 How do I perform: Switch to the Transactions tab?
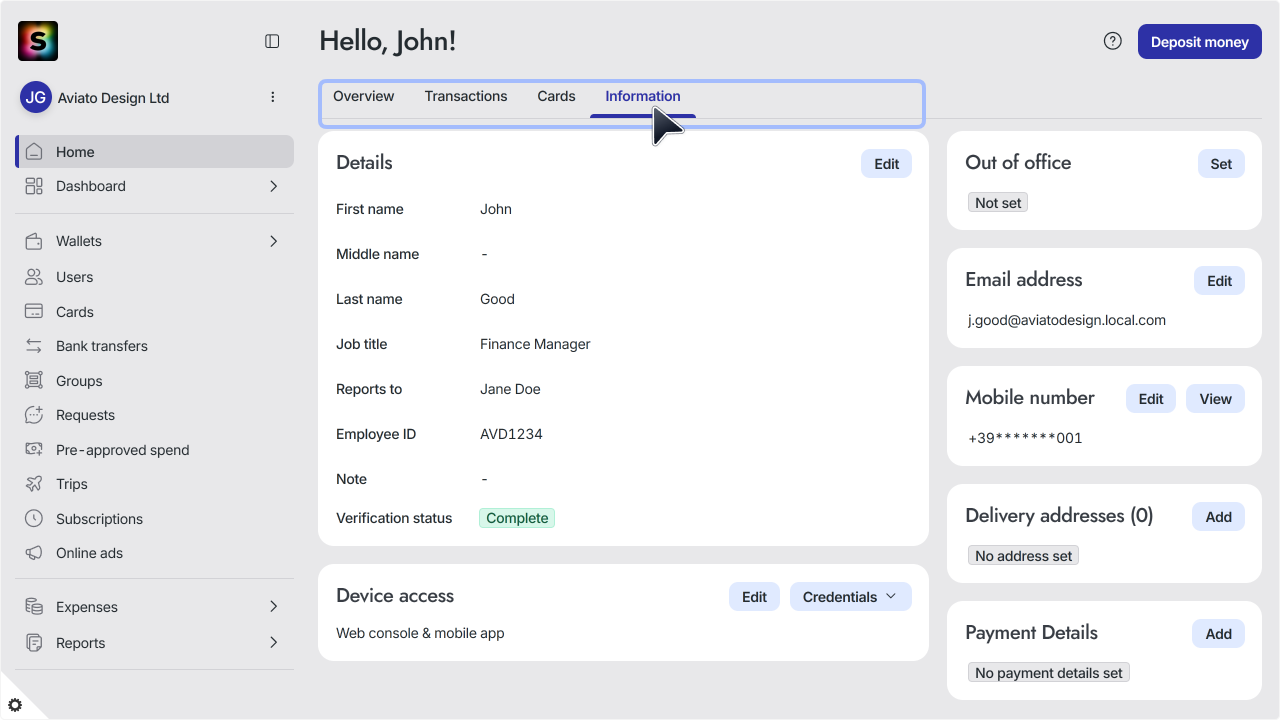466,97
